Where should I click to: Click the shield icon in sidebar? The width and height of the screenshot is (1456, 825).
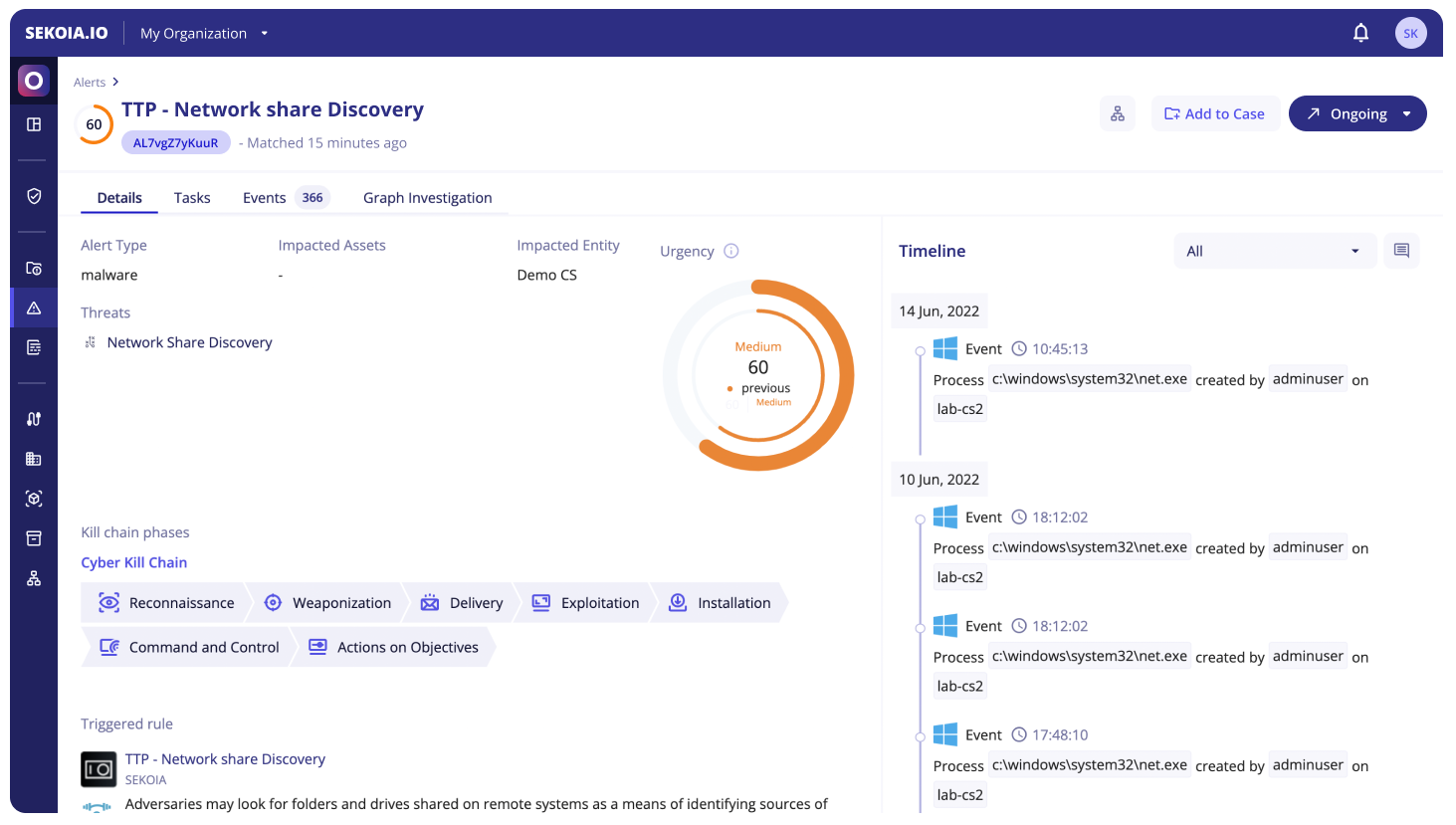coord(34,196)
